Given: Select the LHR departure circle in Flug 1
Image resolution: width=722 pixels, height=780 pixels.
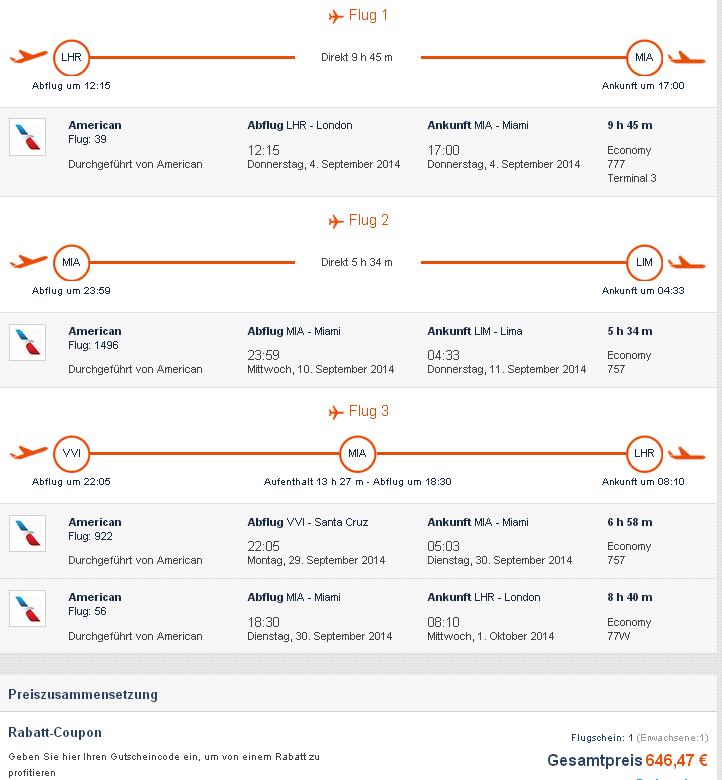Looking at the screenshot, I should 71,57.
